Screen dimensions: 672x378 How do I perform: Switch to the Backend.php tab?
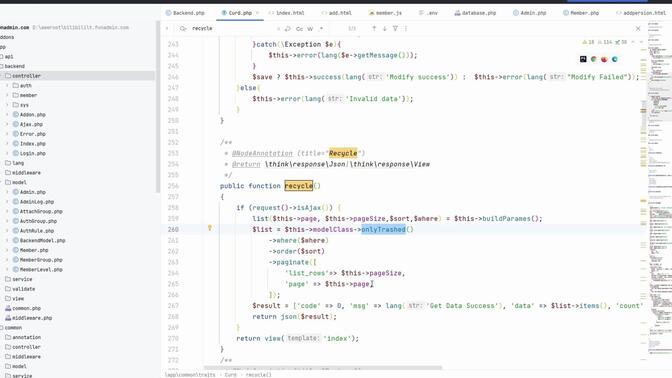[185, 13]
